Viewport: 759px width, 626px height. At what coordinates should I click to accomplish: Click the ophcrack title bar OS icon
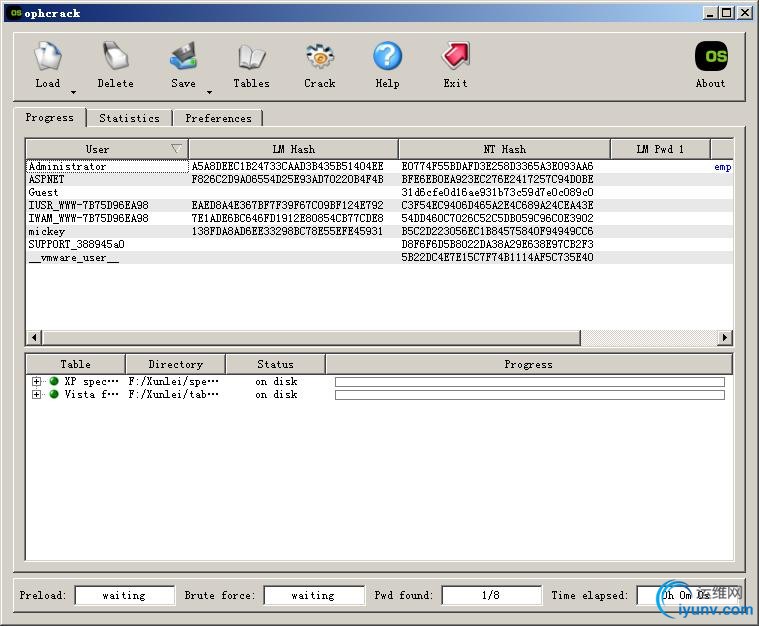pyautogui.click(x=16, y=13)
